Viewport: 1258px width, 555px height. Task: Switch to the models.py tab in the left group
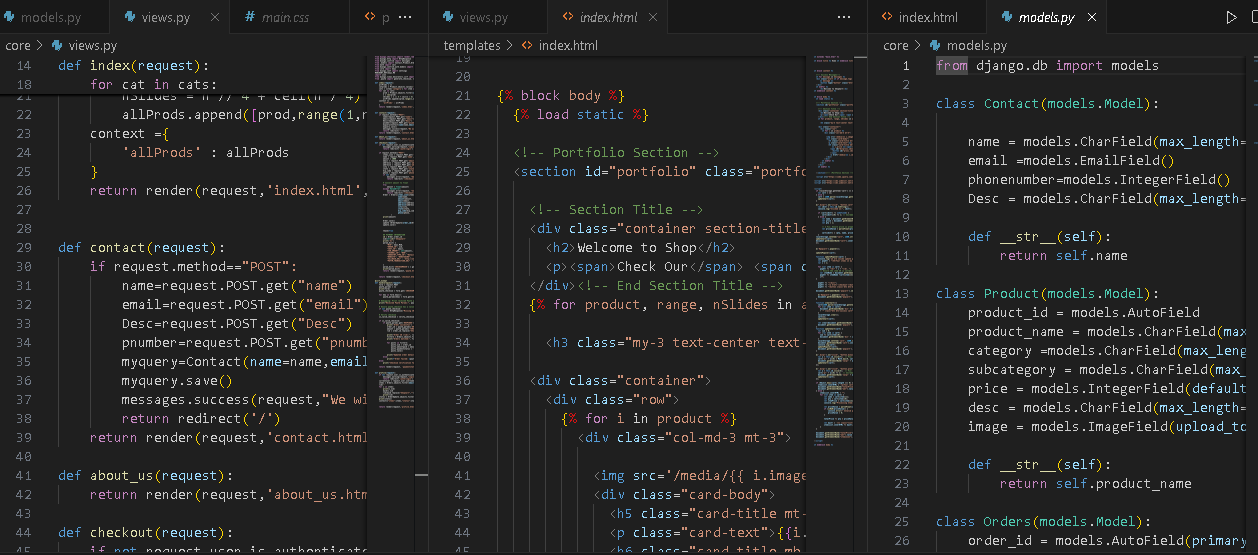50,17
